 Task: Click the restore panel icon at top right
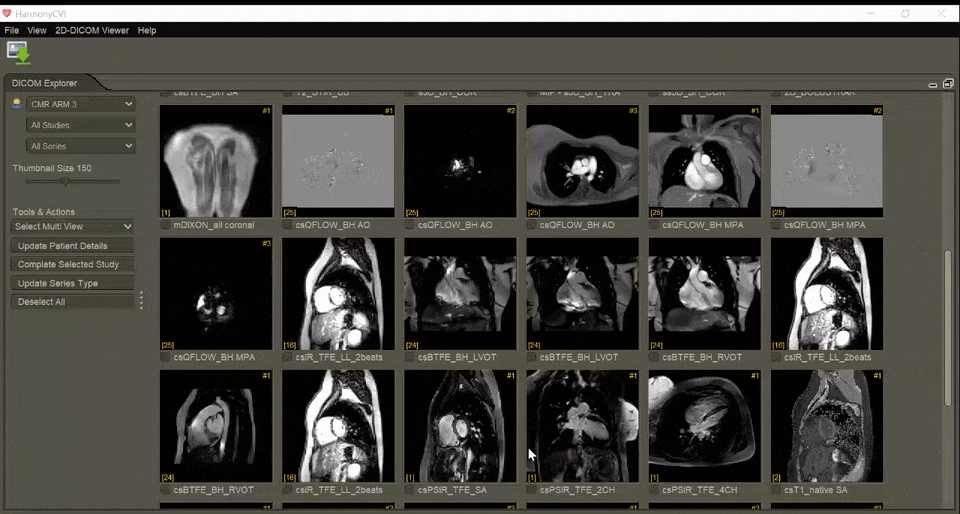pyautogui.click(x=948, y=83)
